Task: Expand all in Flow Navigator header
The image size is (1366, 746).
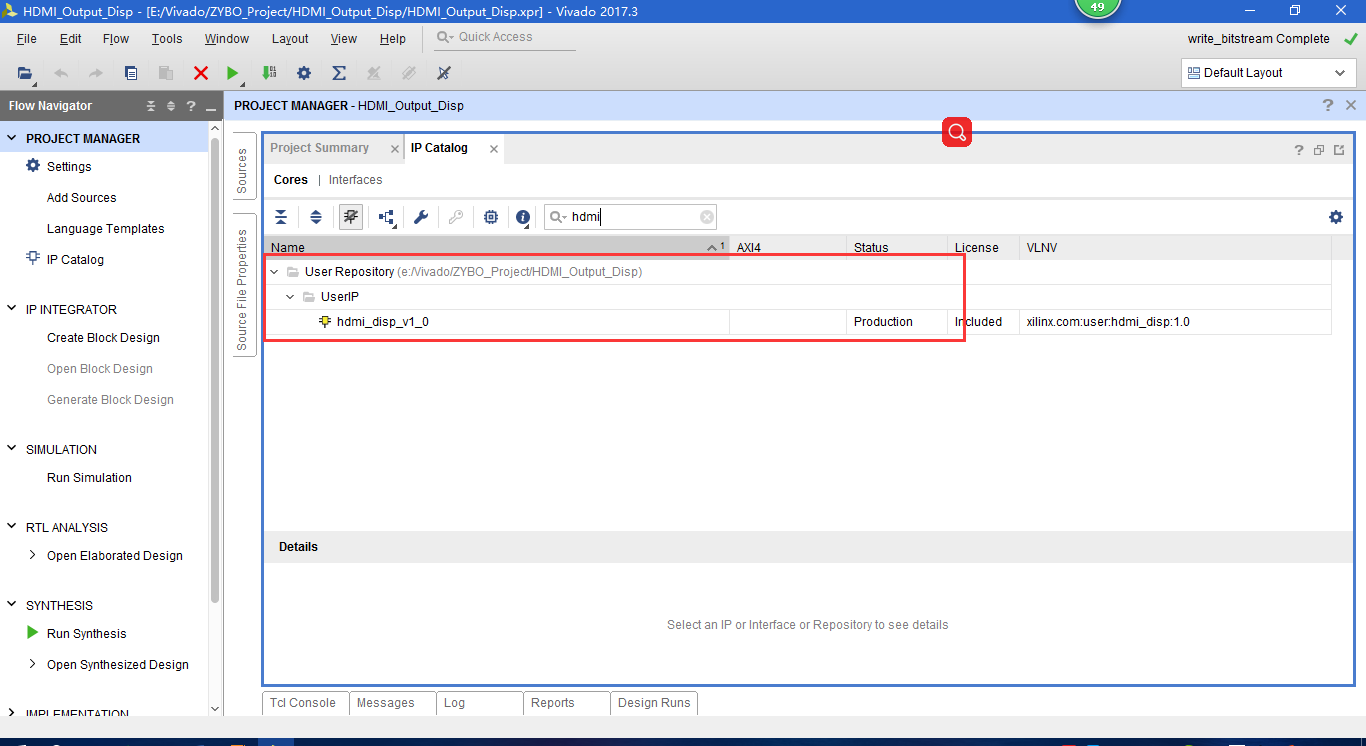Action: point(171,106)
